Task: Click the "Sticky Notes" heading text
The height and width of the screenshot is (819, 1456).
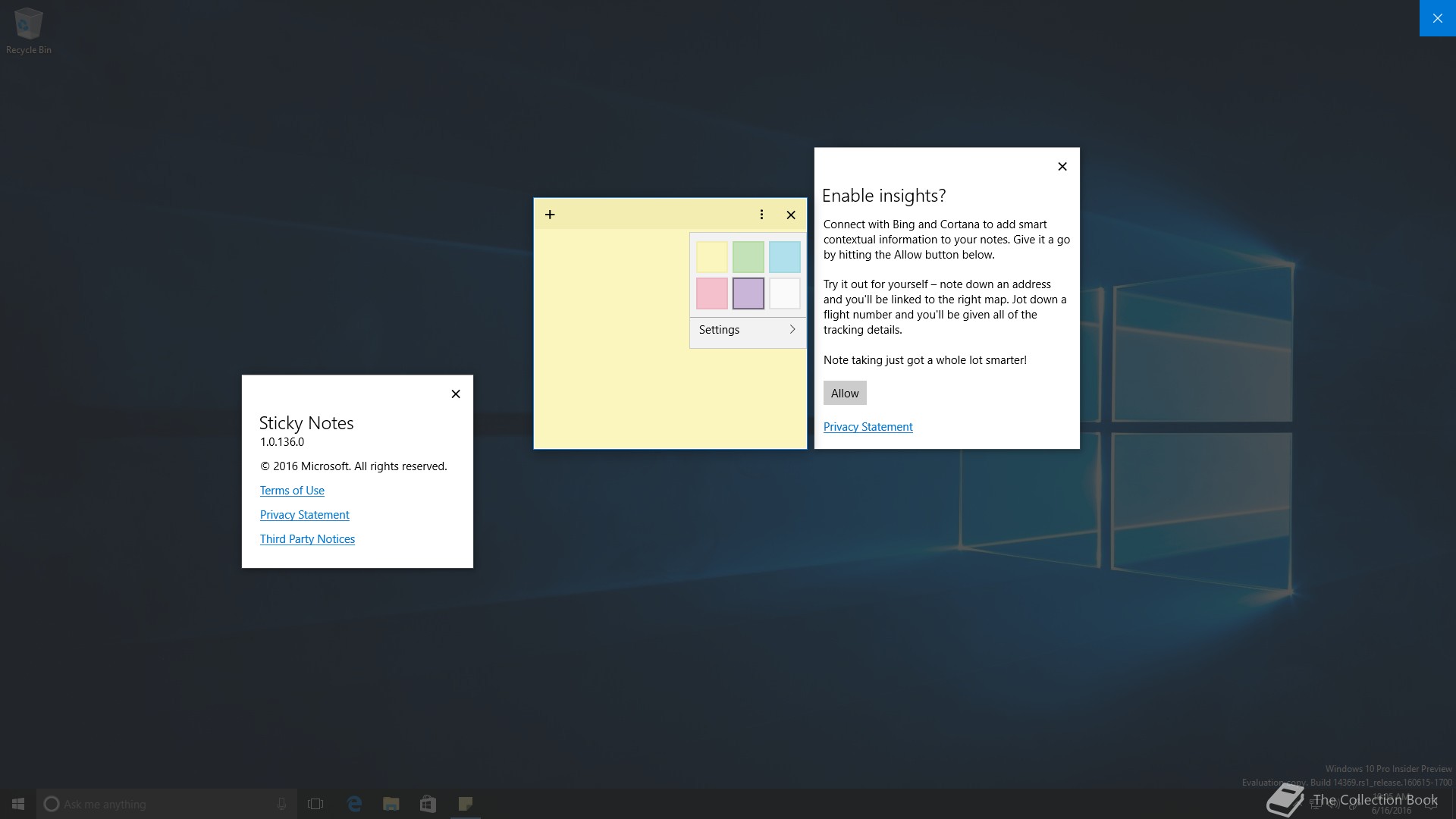Action: (306, 423)
